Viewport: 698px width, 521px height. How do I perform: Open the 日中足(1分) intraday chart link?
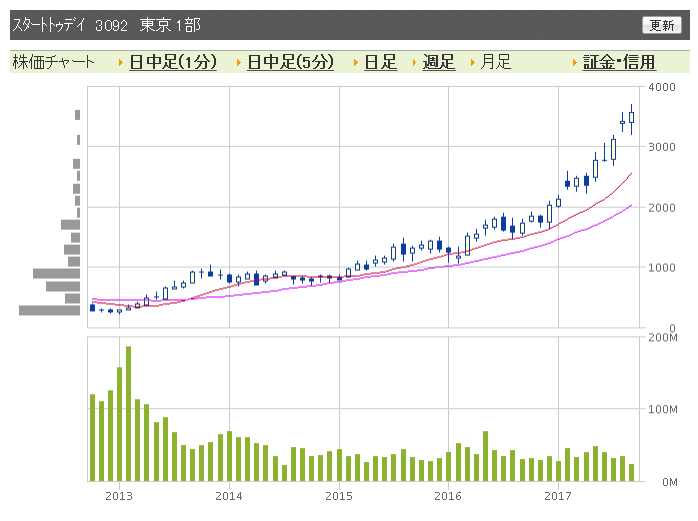(173, 62)
